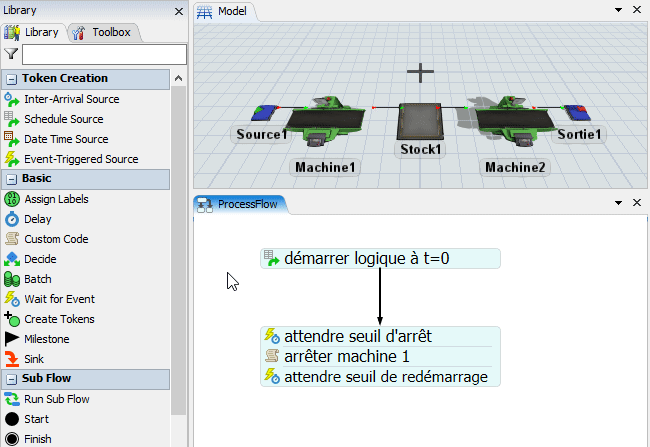The height and width of the screenshot is (447, 650).
Task: Choose the Milestone flag activity
Action: point(12,339)
